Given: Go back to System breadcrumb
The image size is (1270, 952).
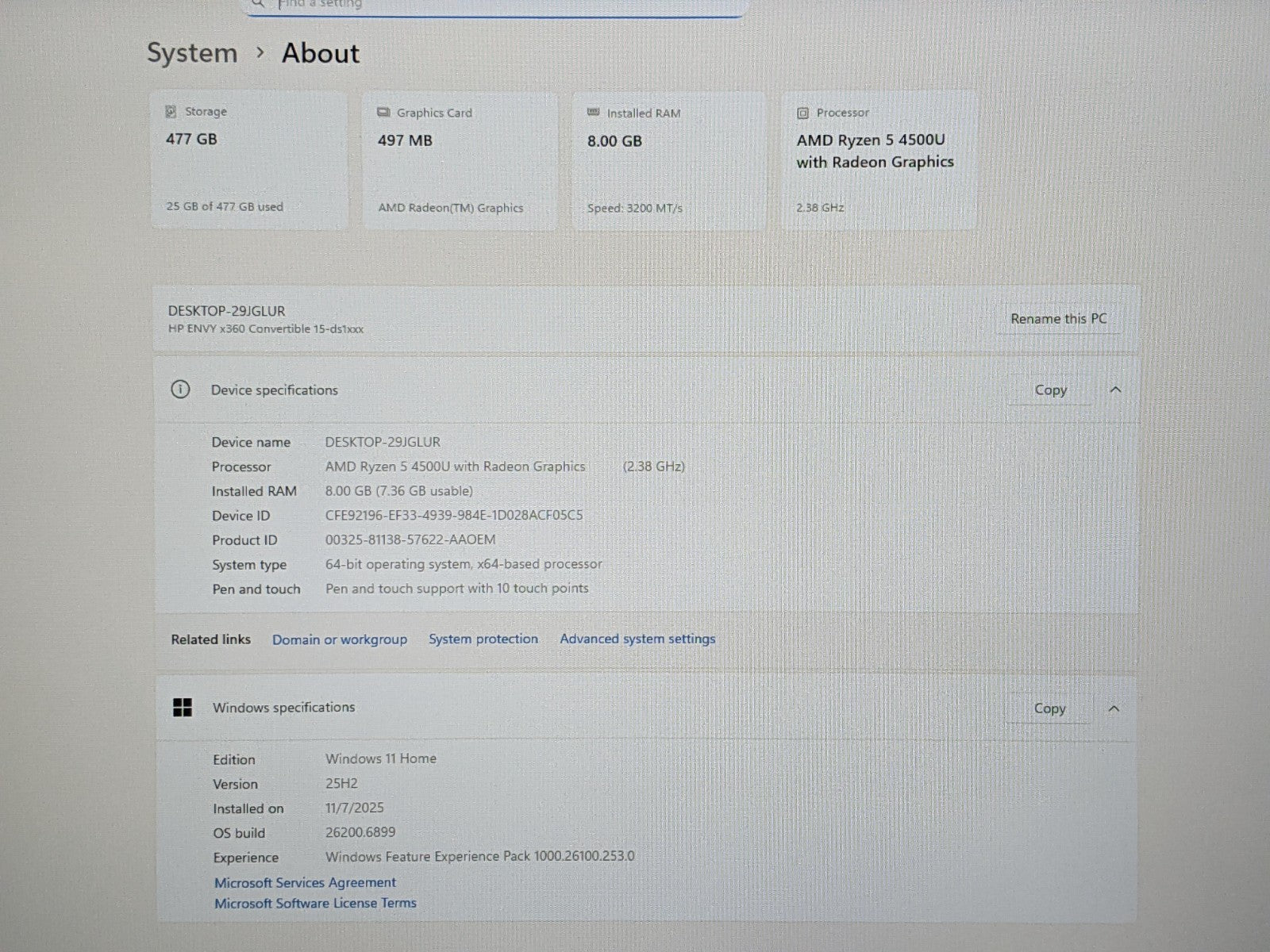Looking at the screenshot, I should [x=192, y=53].
